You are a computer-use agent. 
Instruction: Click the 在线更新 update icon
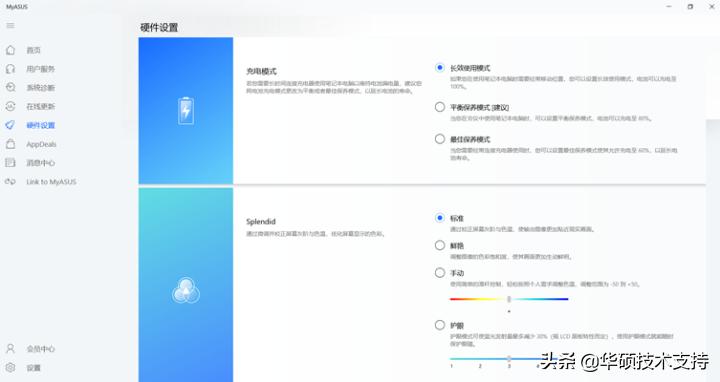[10, 106]
